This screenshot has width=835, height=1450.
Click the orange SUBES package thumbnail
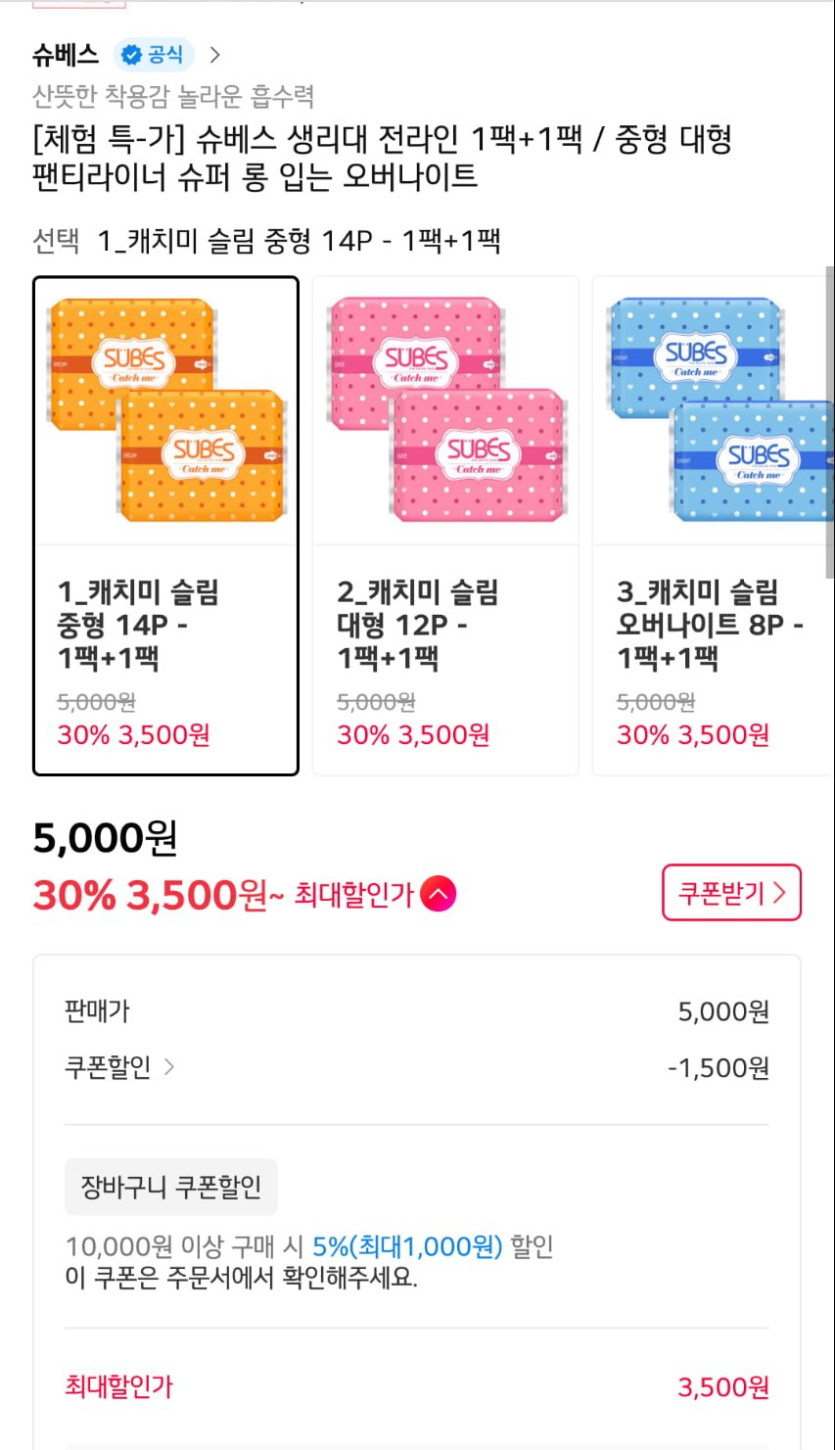[x=166, y=410]
